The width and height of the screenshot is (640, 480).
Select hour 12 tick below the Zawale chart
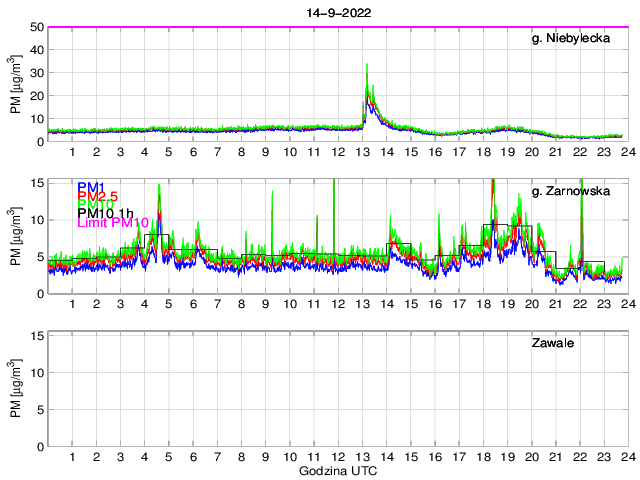tap(337, 457)
